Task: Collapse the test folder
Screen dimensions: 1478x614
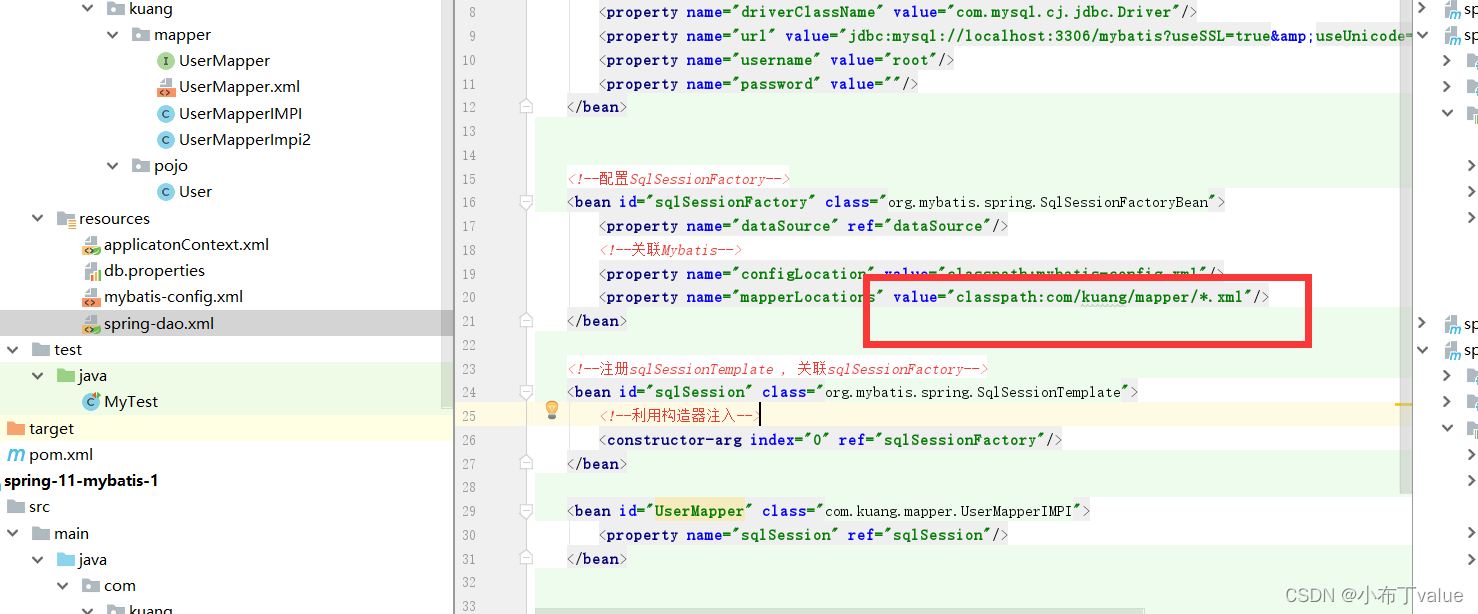Action: (x=13, y=350)
